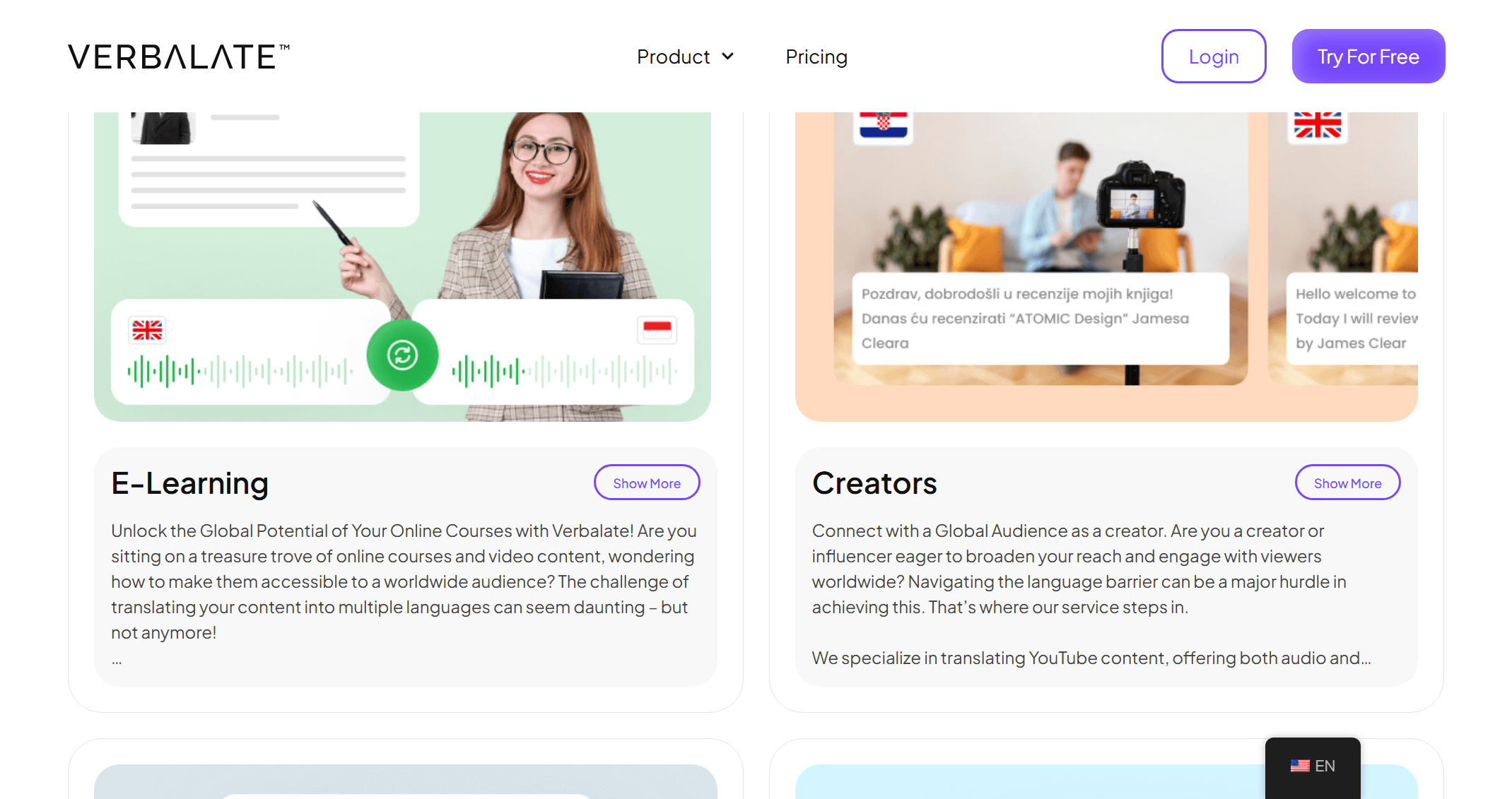
Task: Click the US flag in language switcher
Action: coord(1299,766)
